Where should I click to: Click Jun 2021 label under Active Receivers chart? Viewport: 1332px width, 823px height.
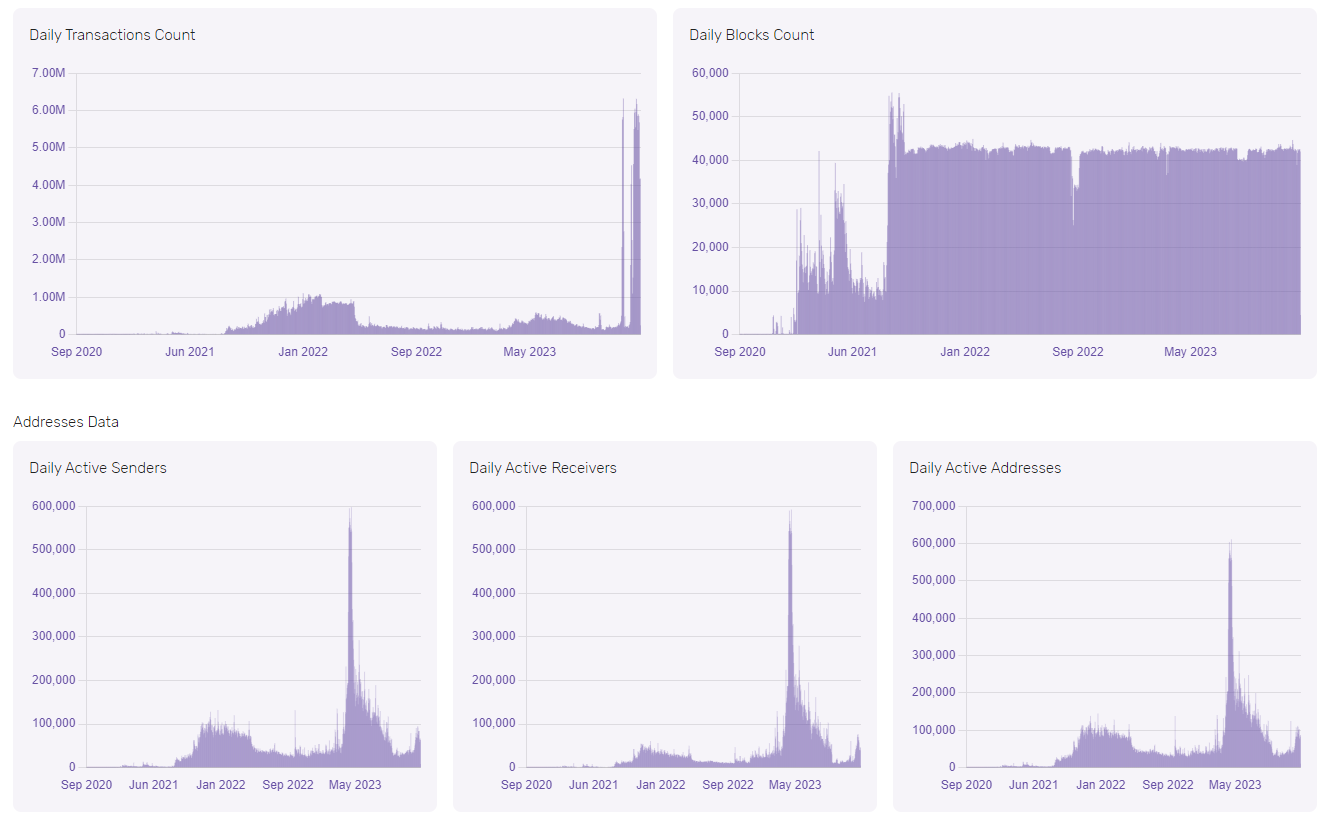point(593,785)
